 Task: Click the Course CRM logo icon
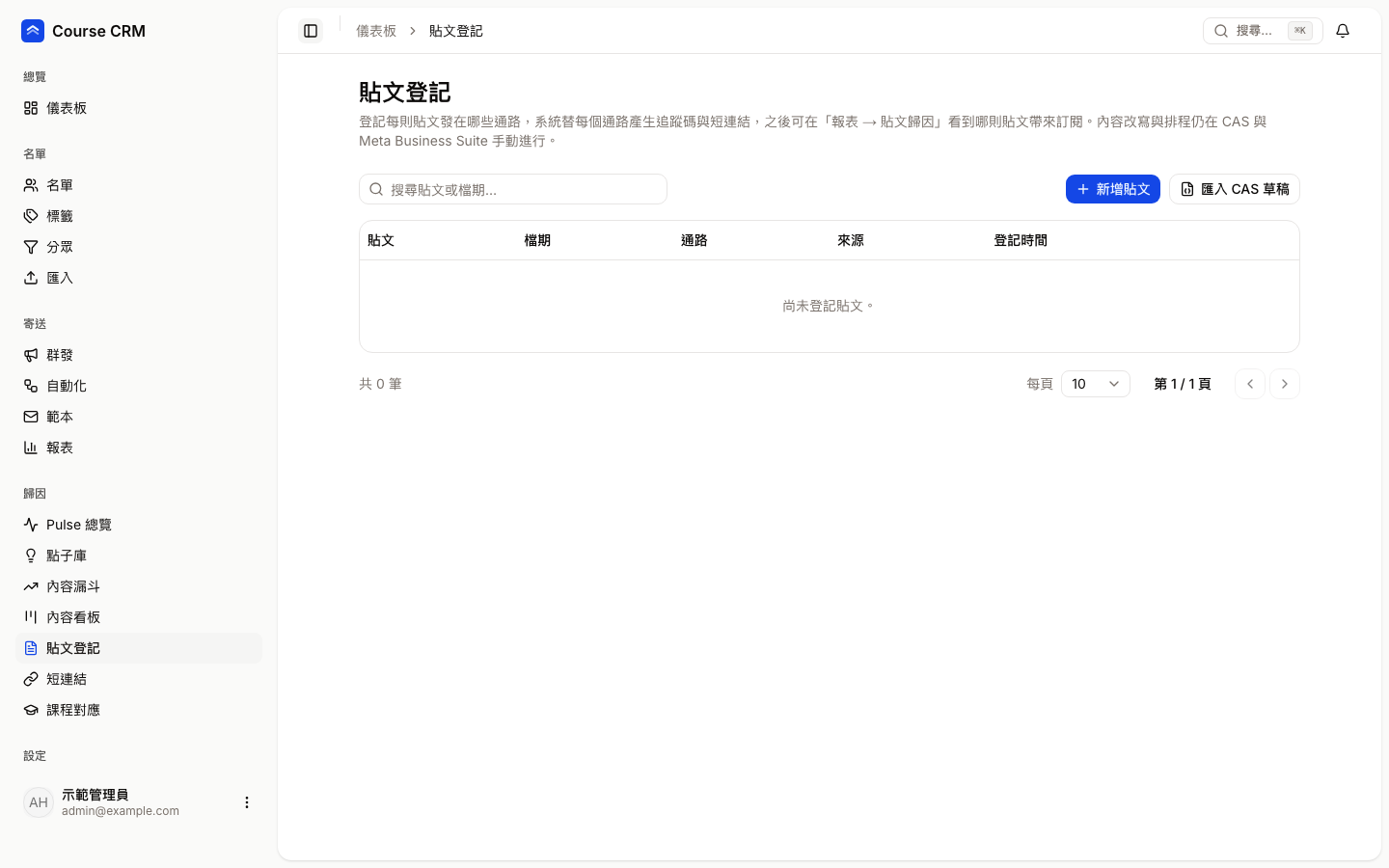click(x=33, y=31)
